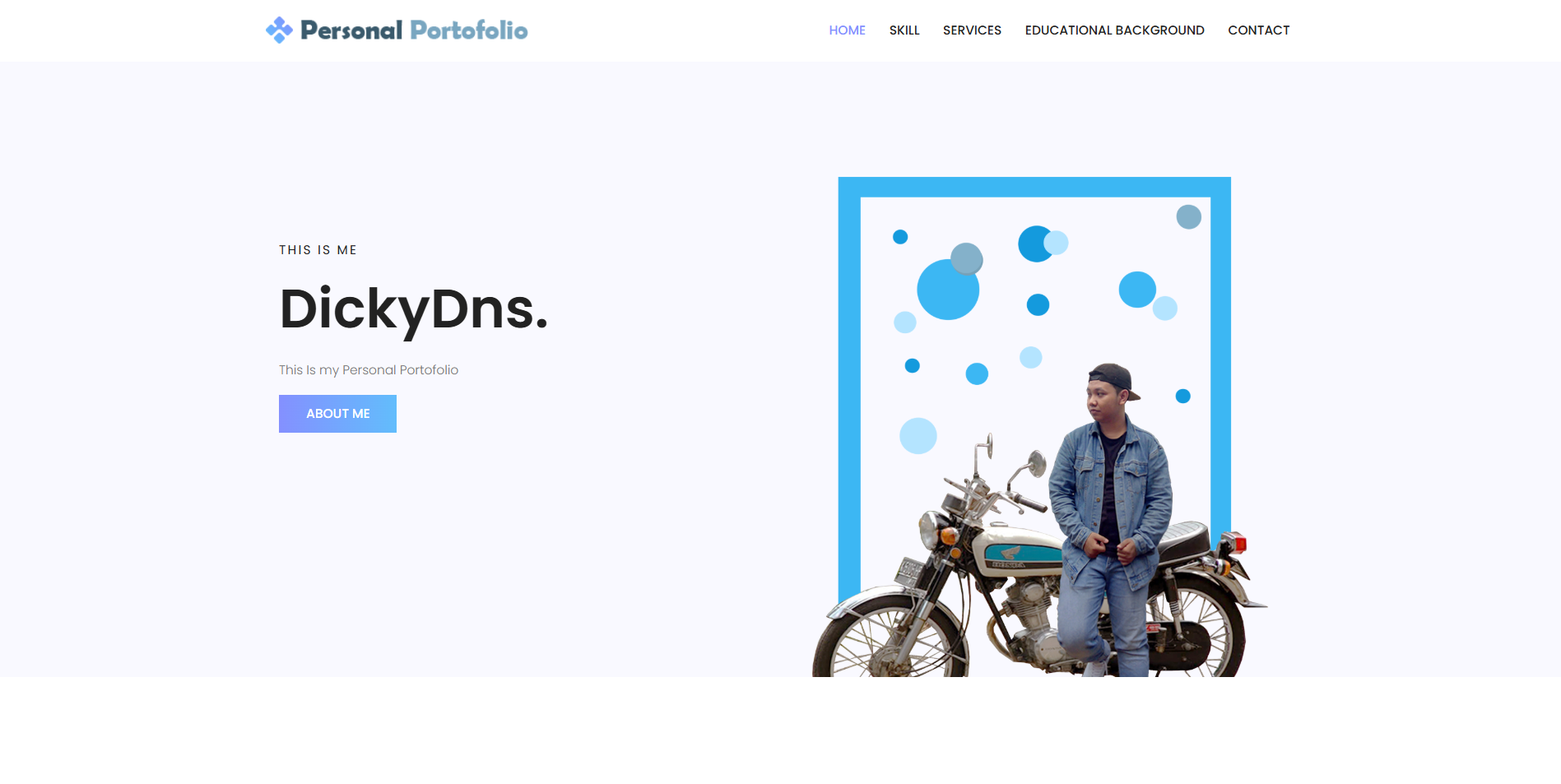Click the man's black cap

[x=1113, y=378]
